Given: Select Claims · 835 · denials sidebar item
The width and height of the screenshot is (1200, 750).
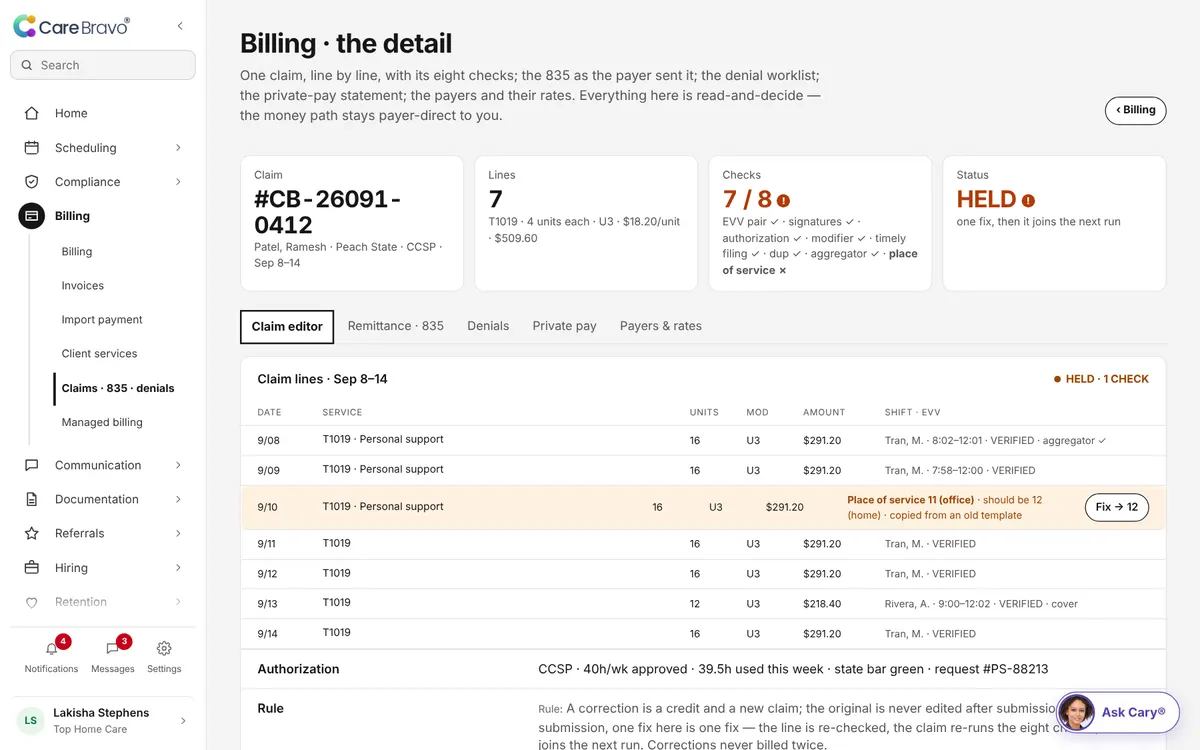Looking at the screenshot, I should (118, 388).
